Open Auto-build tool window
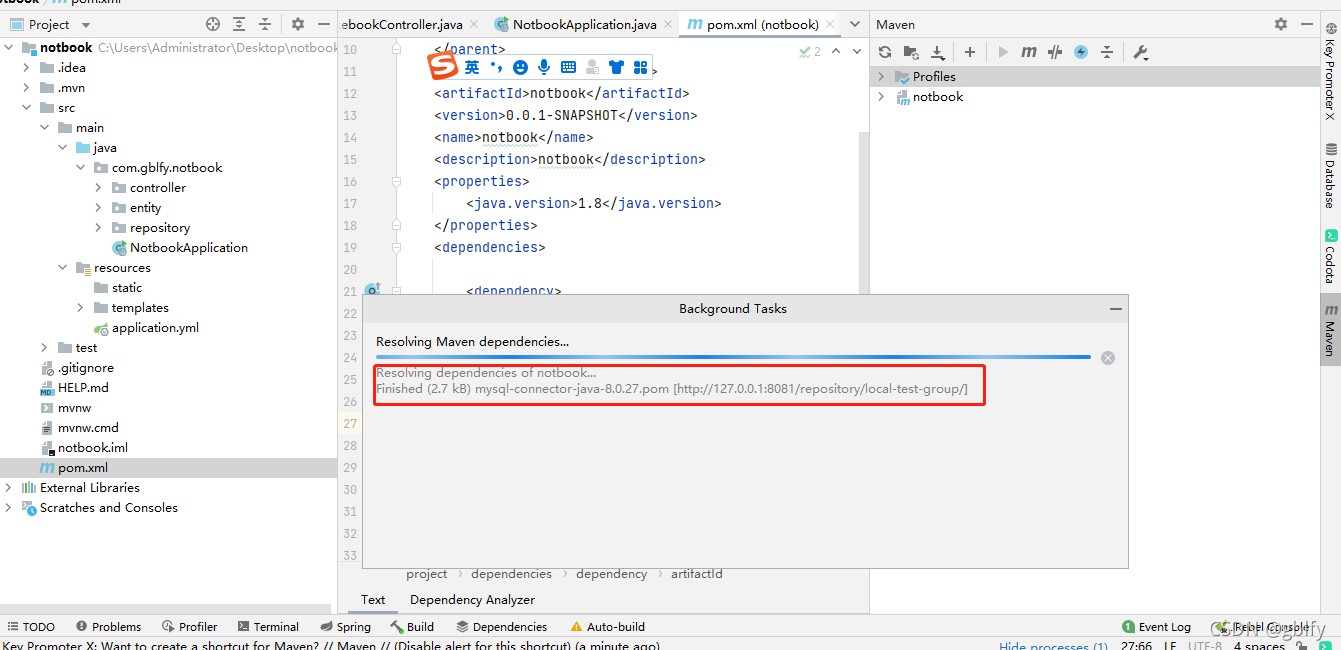Viewport: 1341px width, 650px height. pyautogui.click(x=607, y=627)
